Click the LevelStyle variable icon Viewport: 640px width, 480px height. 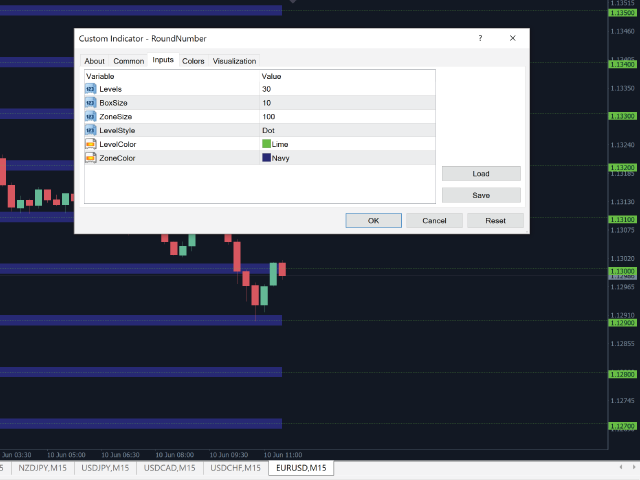[90, 131]
